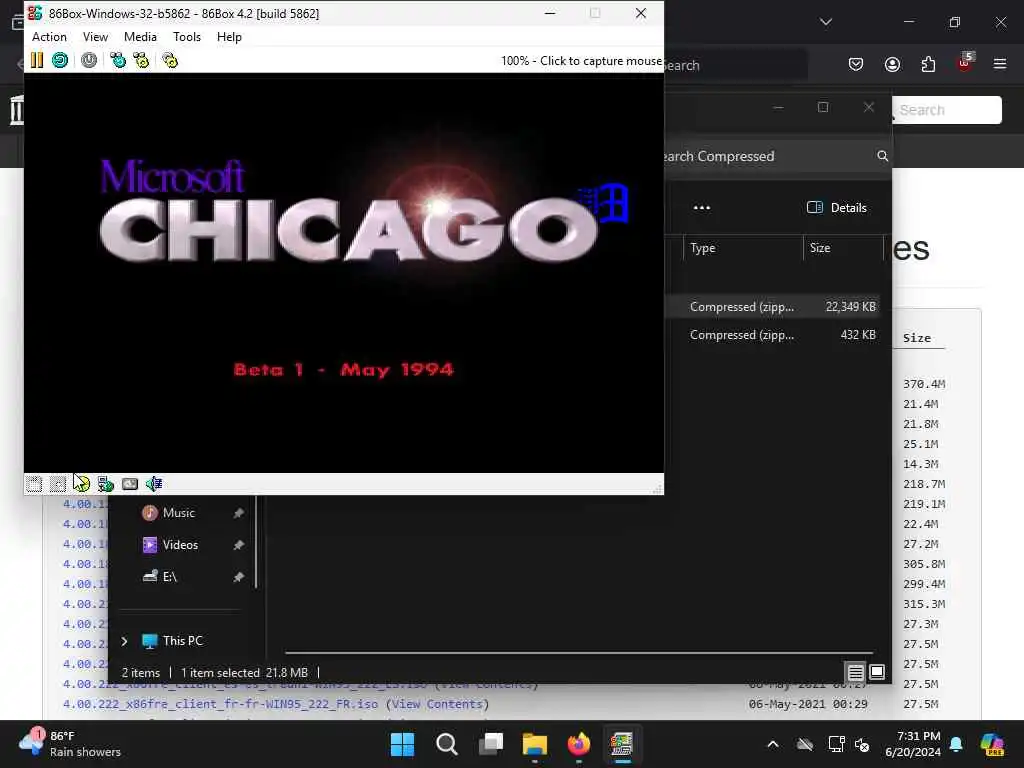Screen dimensions: 1024x768
Task: Open Videos in Explorer sidebar
Action: 180,545
